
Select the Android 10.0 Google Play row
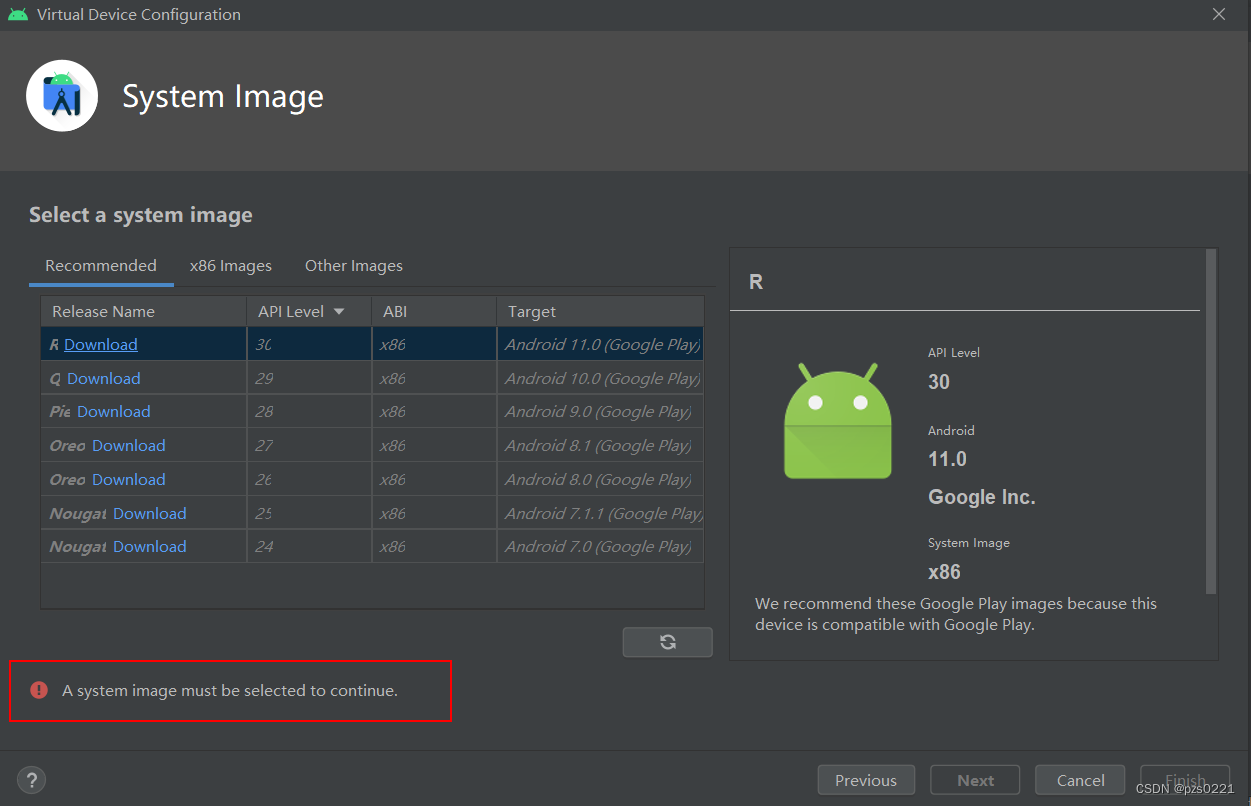(x=400, y=377)
